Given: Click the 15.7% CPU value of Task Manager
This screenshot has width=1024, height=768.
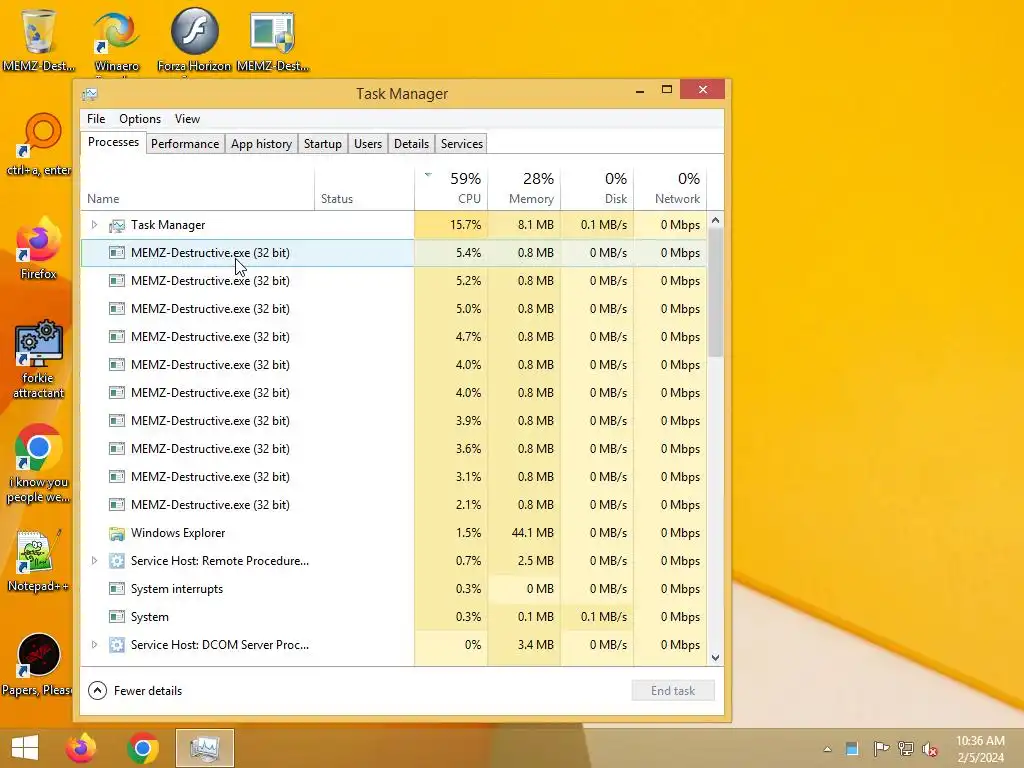Looking at the screenshot, I should click(x=466, y=225).
